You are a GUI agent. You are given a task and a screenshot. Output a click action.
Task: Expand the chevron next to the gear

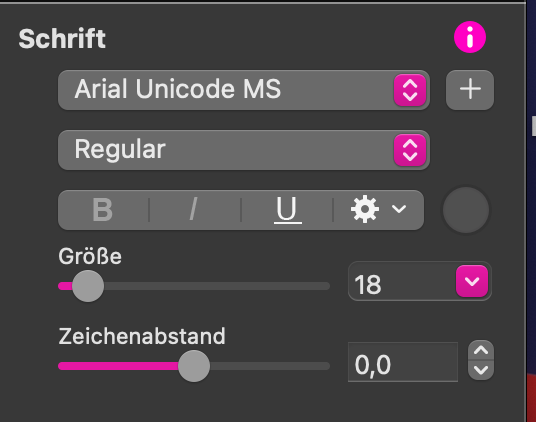399,209
